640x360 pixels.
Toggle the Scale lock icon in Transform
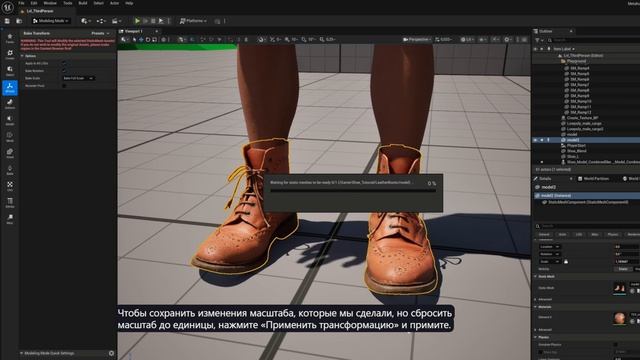566,262
